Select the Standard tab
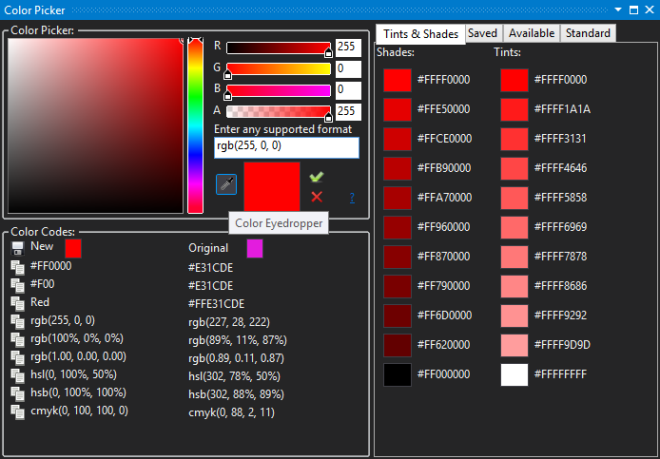Screen dimensions: 660x459 pyautogui.click(x=587, y=33)
